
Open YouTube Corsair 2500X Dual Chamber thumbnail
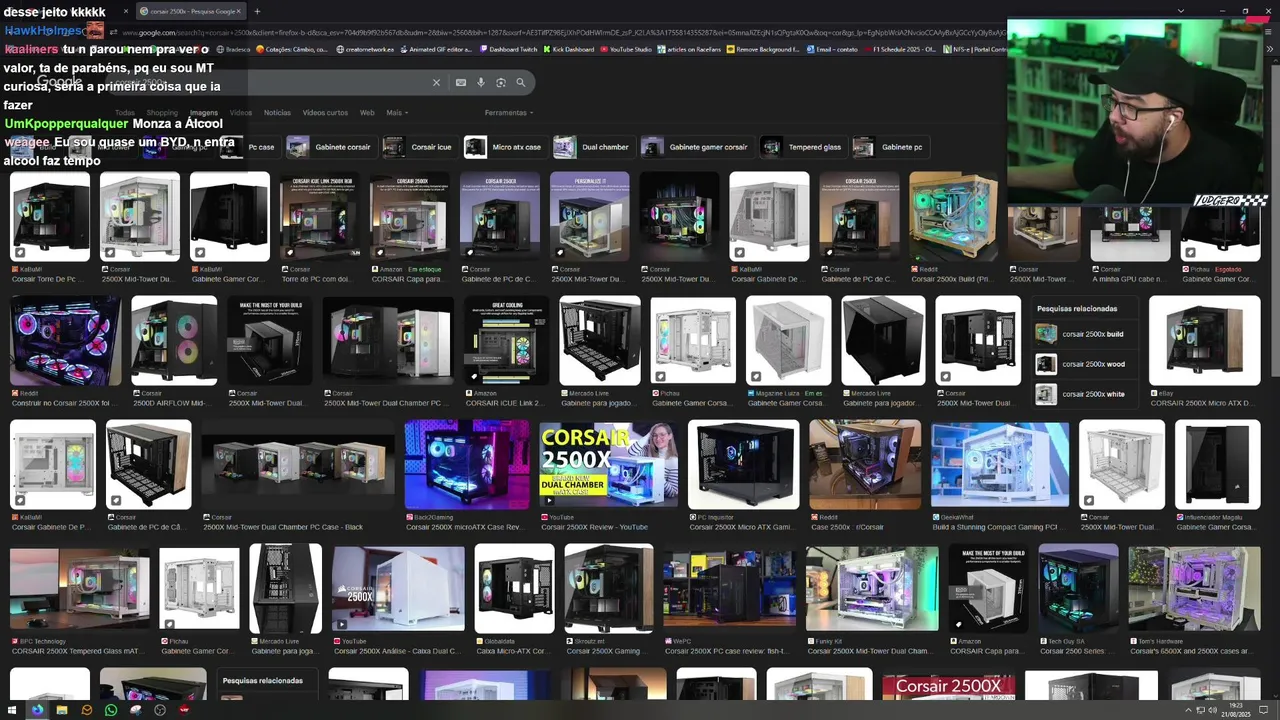608,465
